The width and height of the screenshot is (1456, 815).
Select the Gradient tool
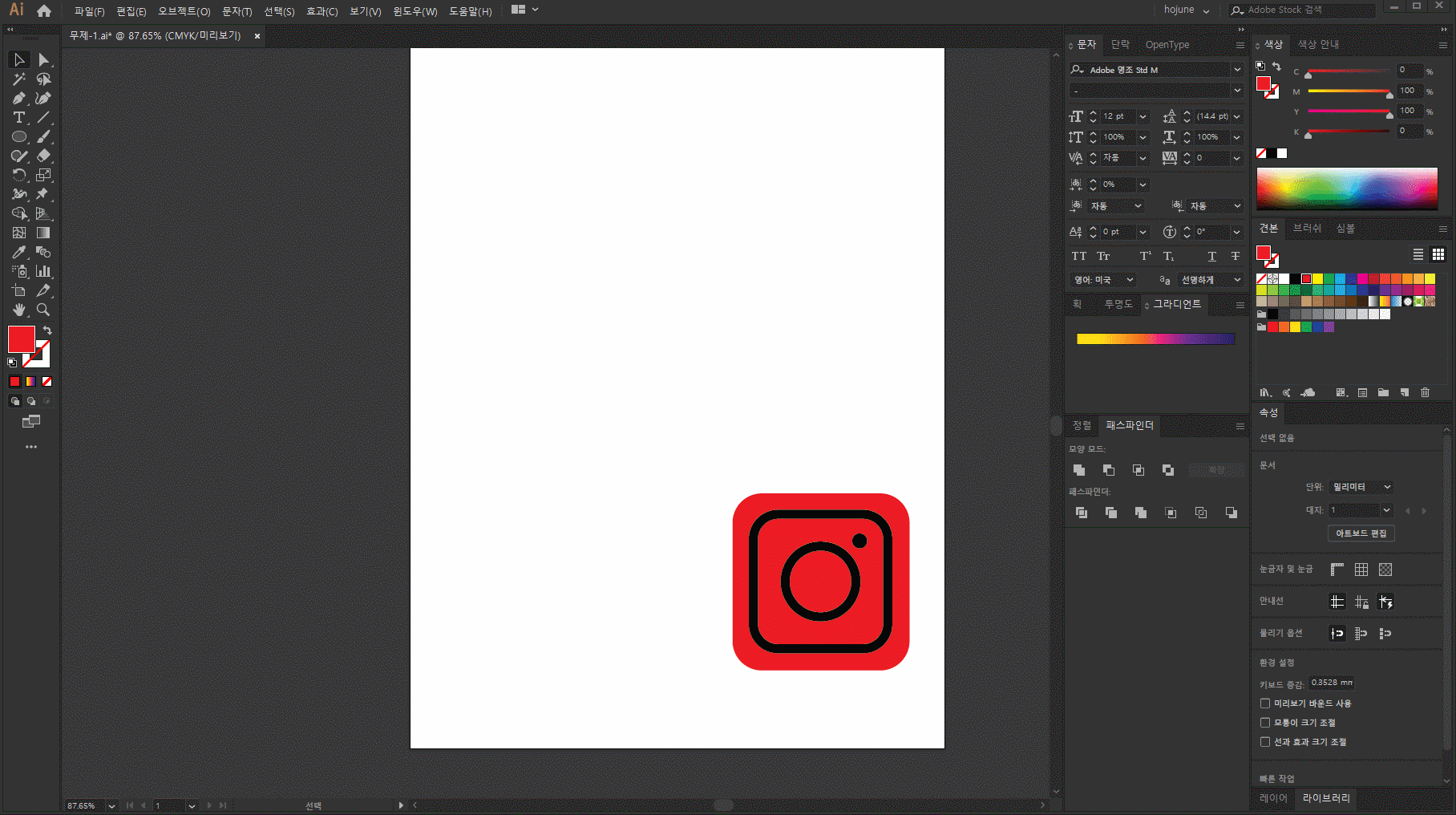coord(43,233)
